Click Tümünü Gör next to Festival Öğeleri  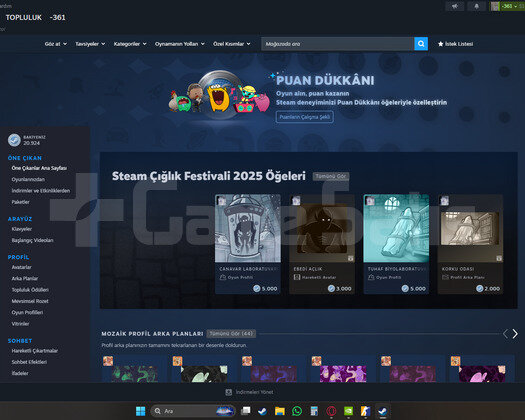click(x=331, y=176)
